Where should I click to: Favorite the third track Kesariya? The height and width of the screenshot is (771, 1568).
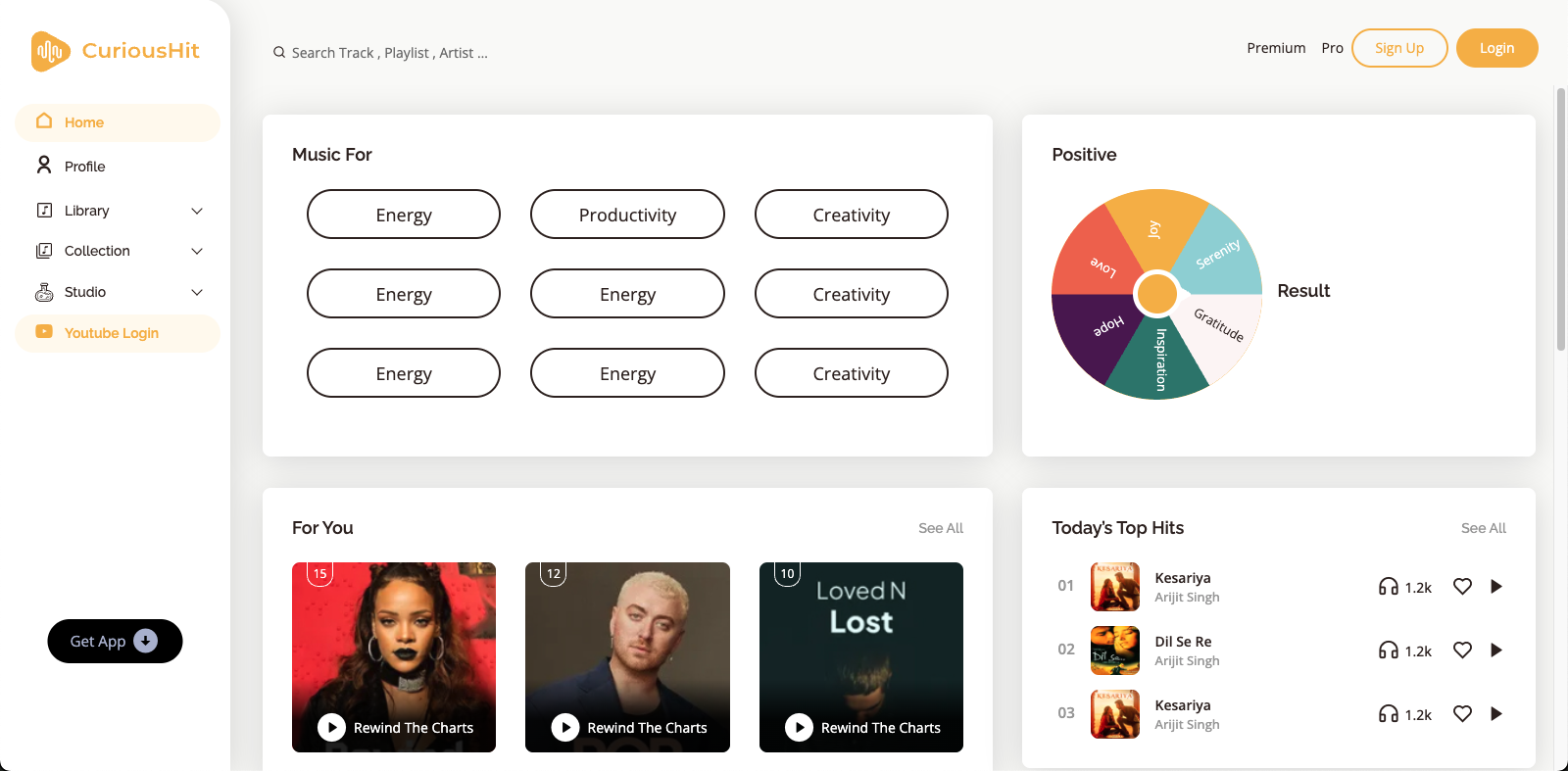tap(1462, 714)
